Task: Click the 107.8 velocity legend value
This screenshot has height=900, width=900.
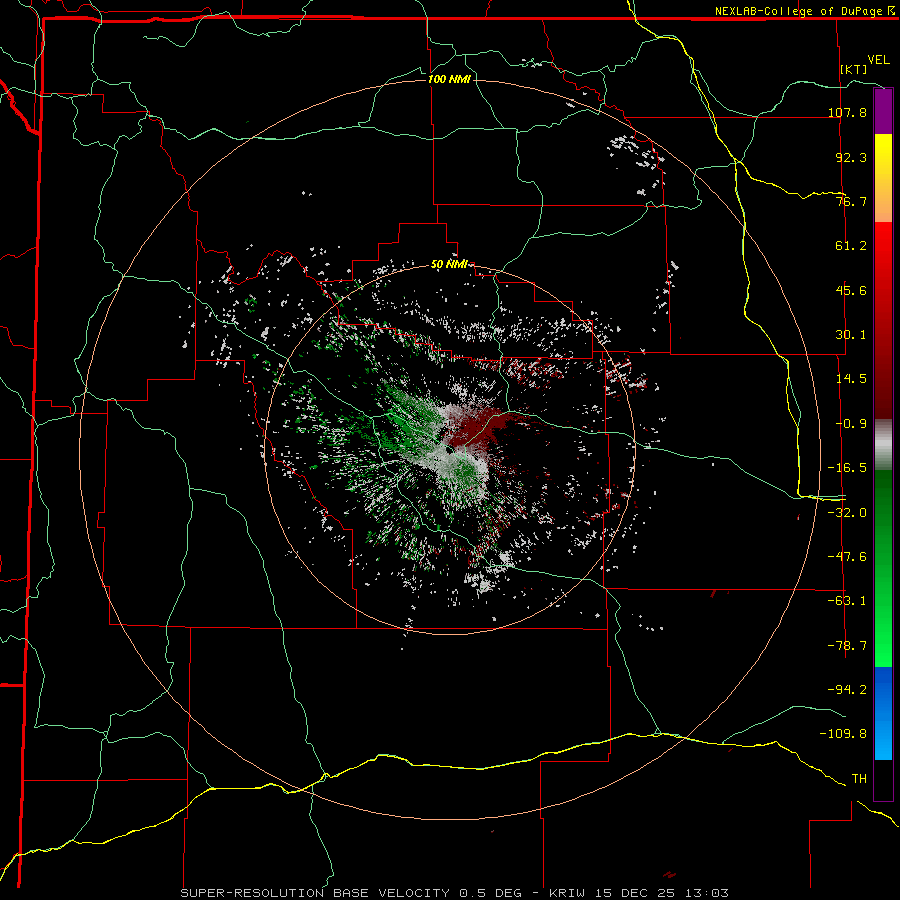Action: (x=848, y=112)
